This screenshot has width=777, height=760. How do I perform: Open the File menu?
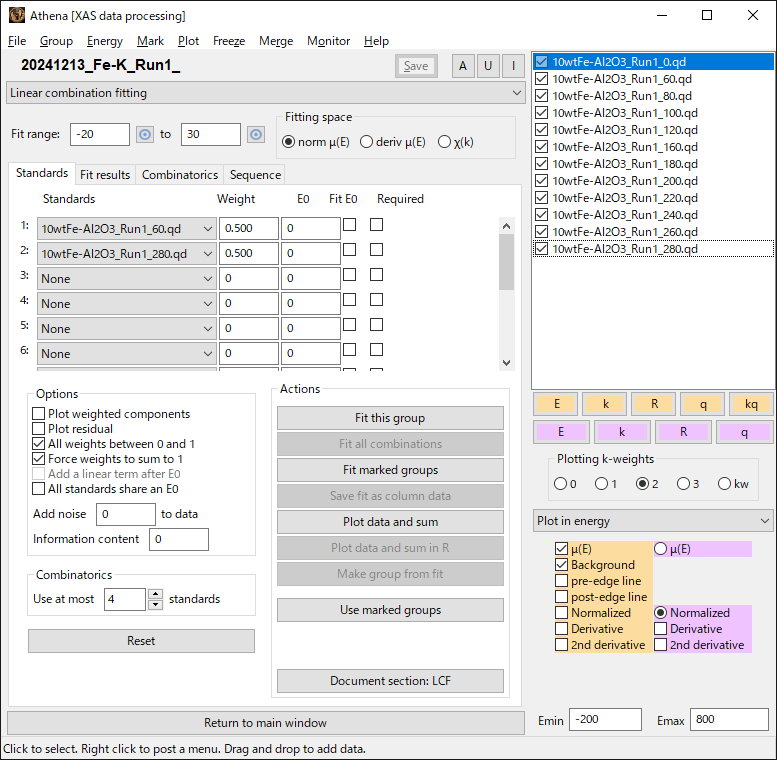17,41
